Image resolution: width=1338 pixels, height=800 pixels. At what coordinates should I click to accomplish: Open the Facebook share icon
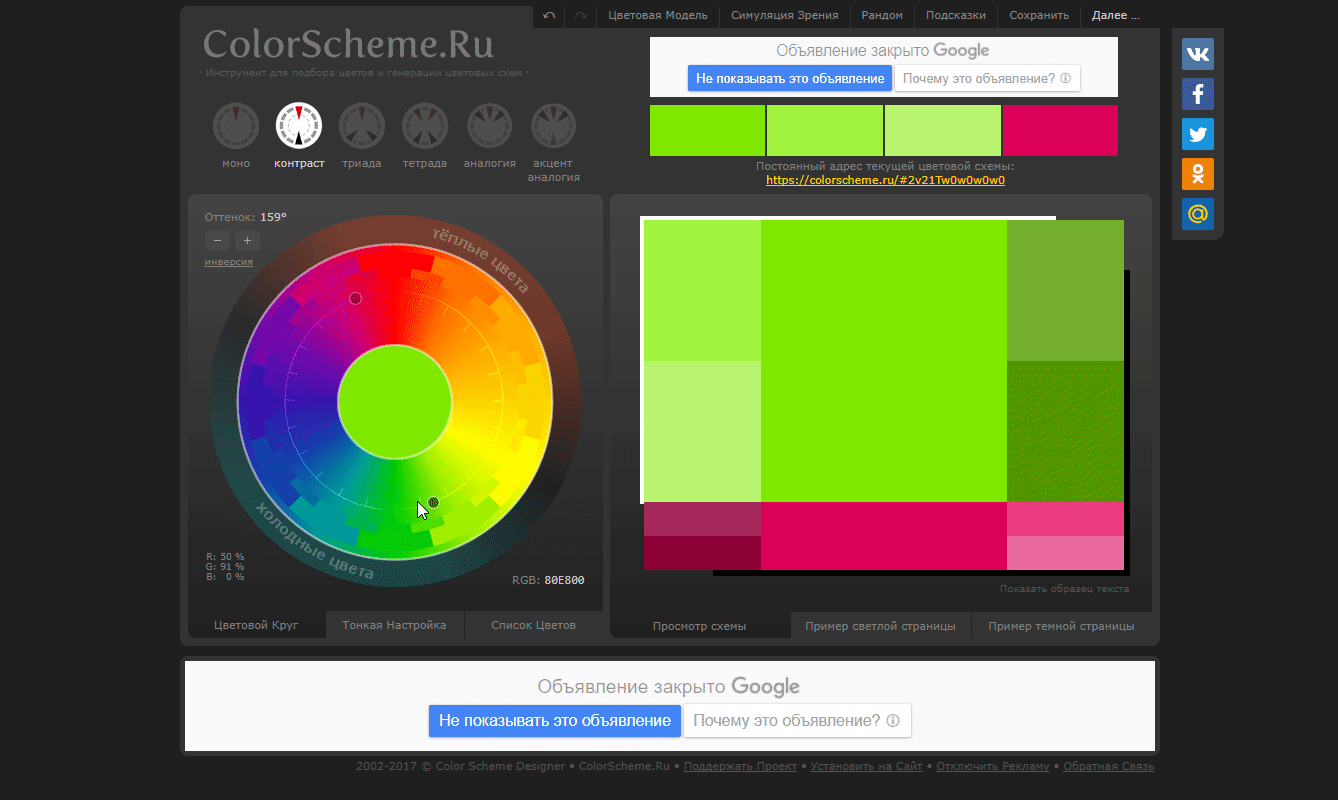(x=1197, y=94)
